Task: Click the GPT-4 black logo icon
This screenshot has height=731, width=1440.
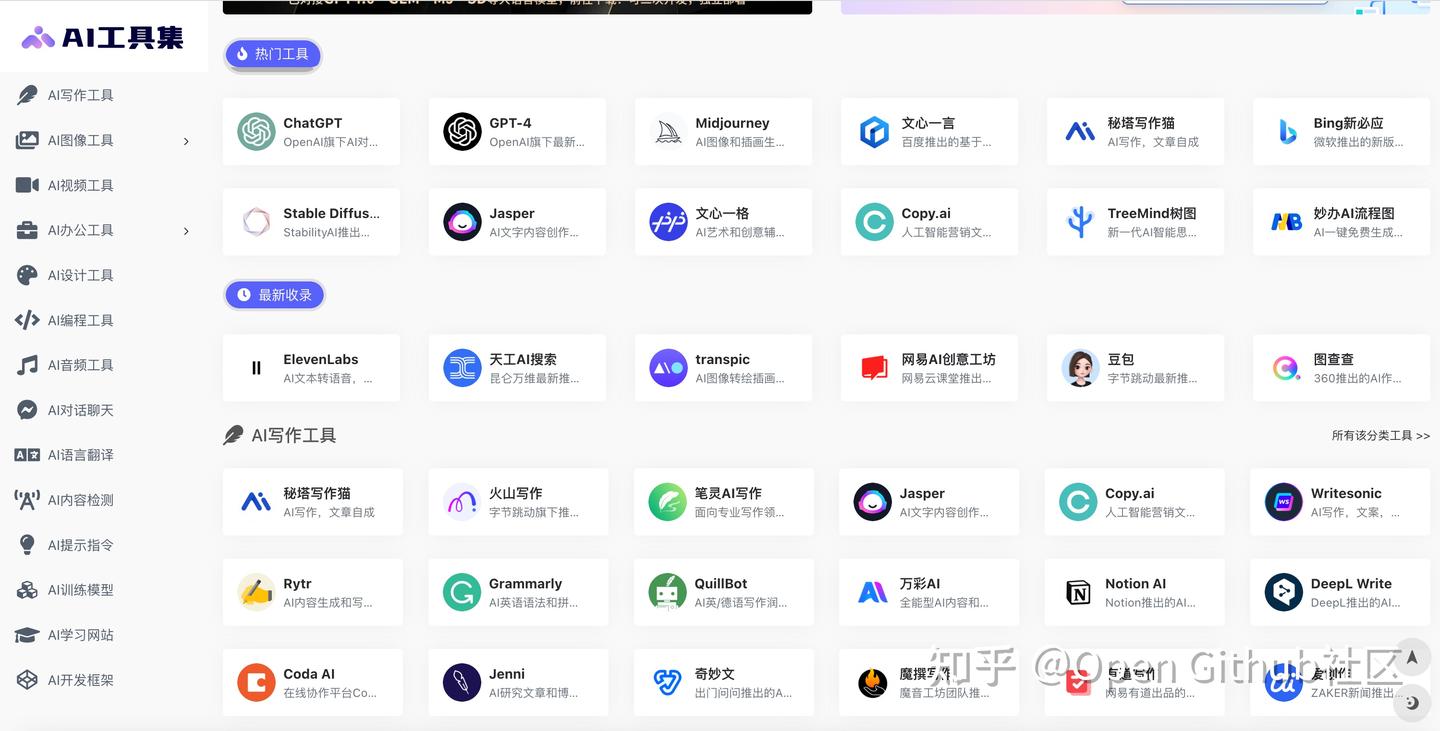Action: (x=462, y=132)
